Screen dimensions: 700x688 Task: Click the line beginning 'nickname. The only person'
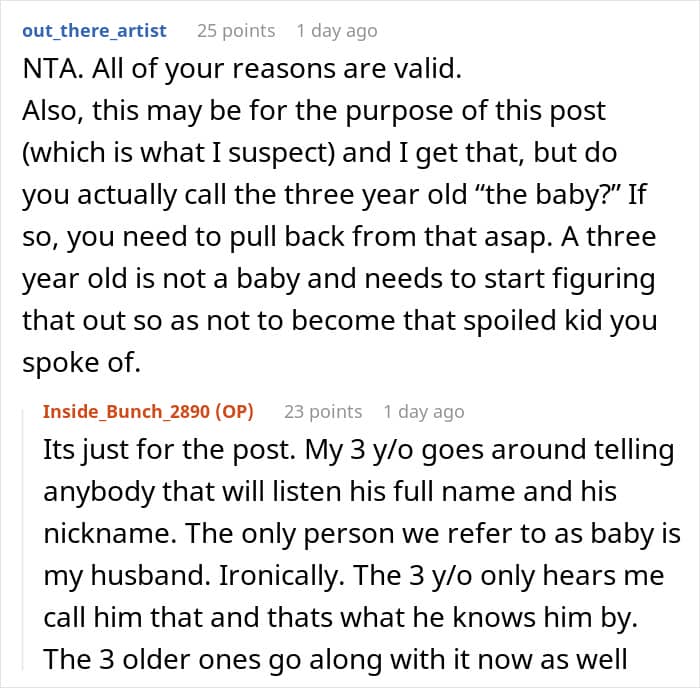point(362,534)
